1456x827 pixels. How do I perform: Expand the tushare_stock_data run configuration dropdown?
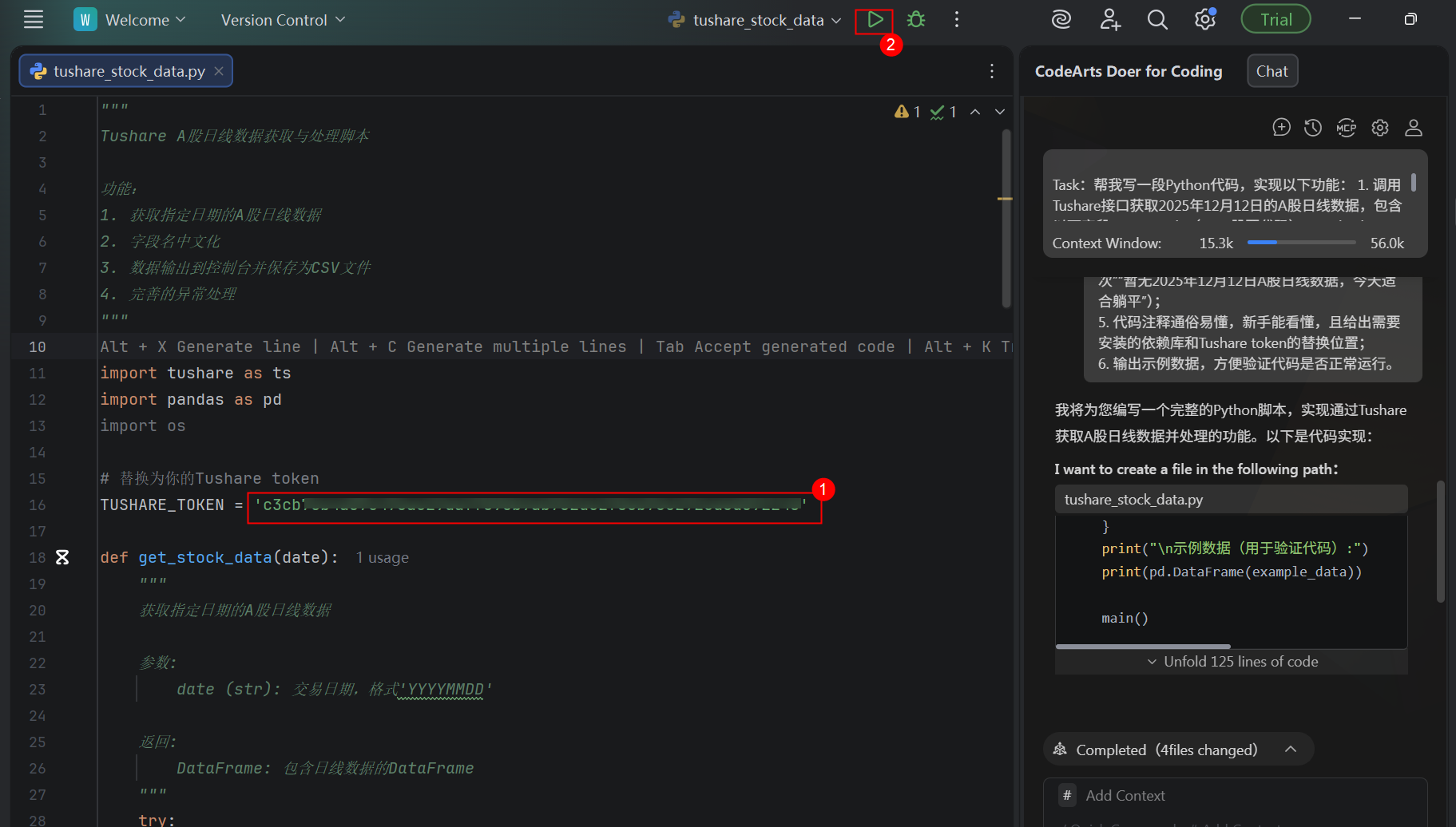pyautogui.click(x=756, y=20)
